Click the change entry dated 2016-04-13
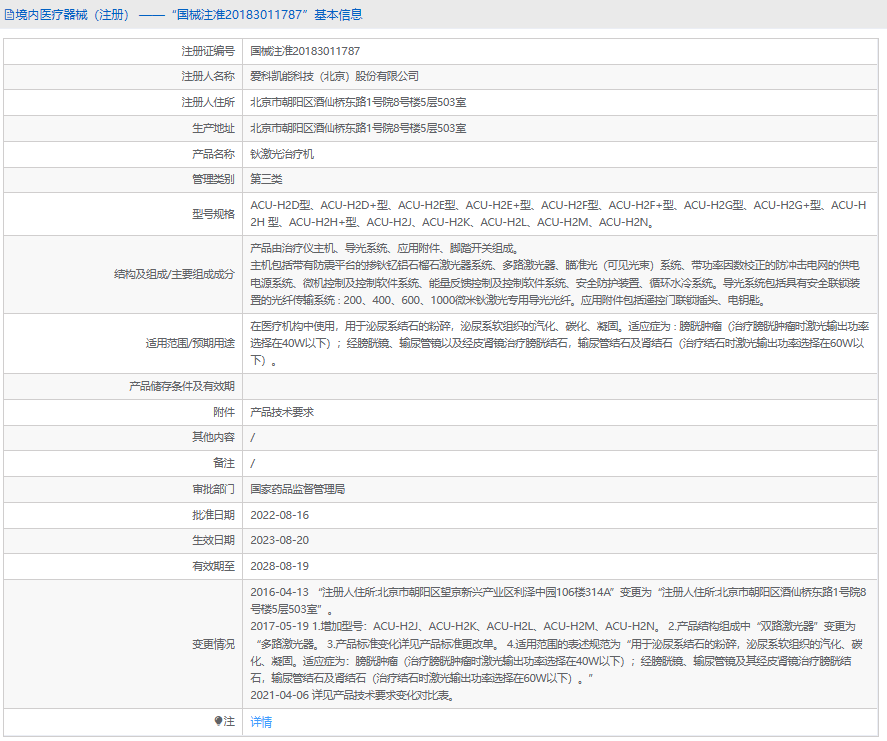887x741 pixels. point(558,601)
